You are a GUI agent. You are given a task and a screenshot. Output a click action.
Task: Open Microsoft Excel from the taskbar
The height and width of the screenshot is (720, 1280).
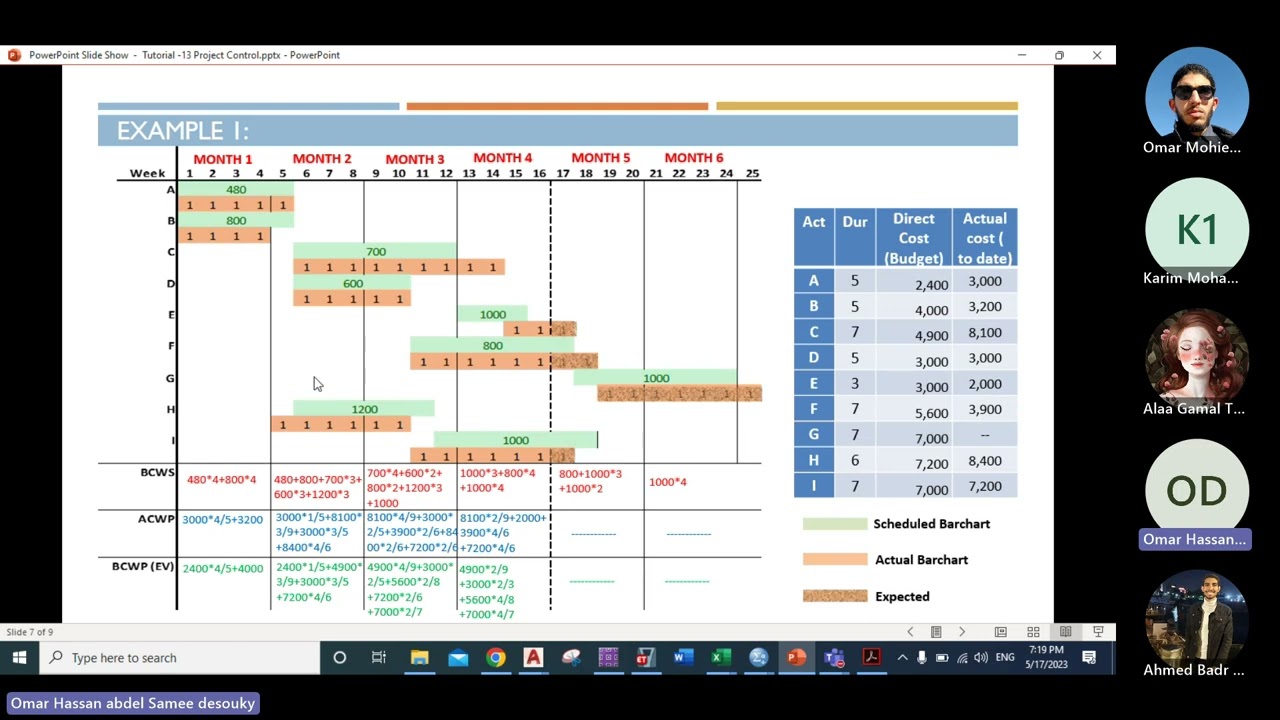[720, 657]
